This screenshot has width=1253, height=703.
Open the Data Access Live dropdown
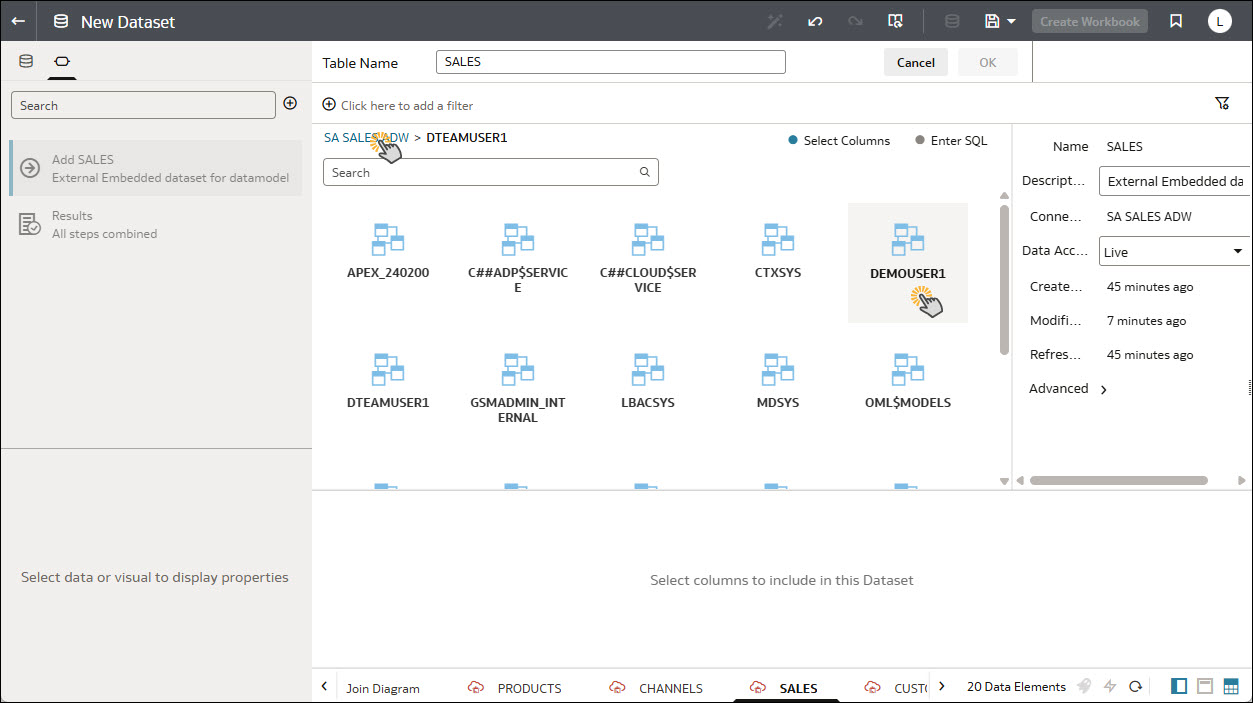[x=1174, y=252]
